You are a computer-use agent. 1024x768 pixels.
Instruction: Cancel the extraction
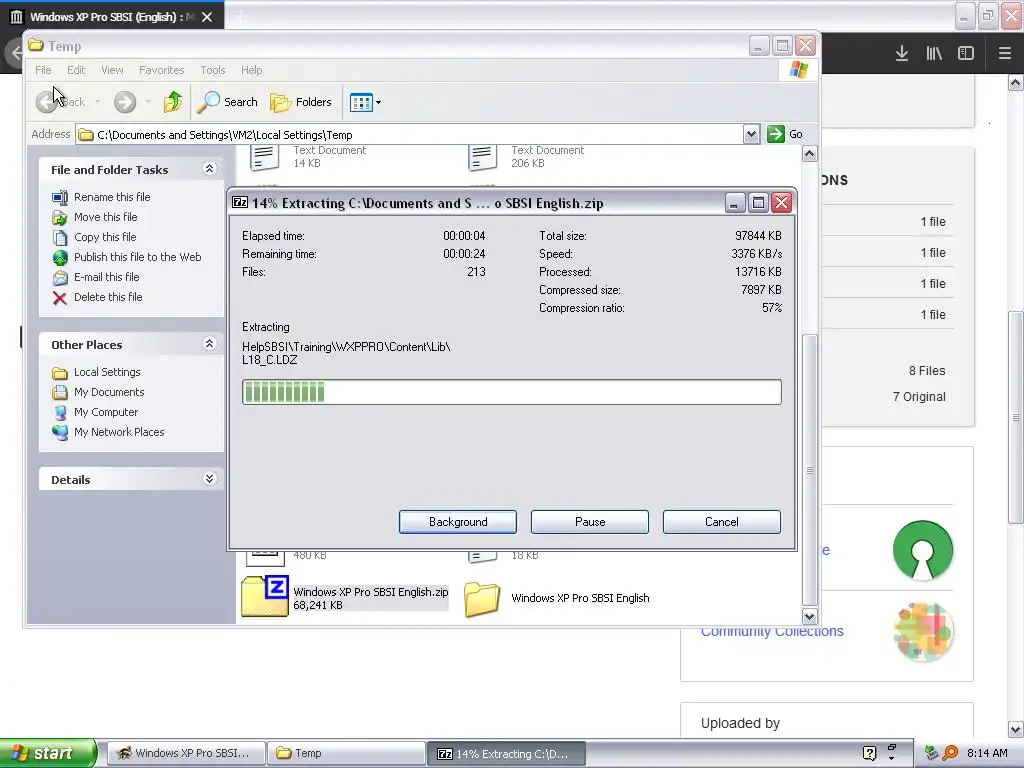click(722, 522)
